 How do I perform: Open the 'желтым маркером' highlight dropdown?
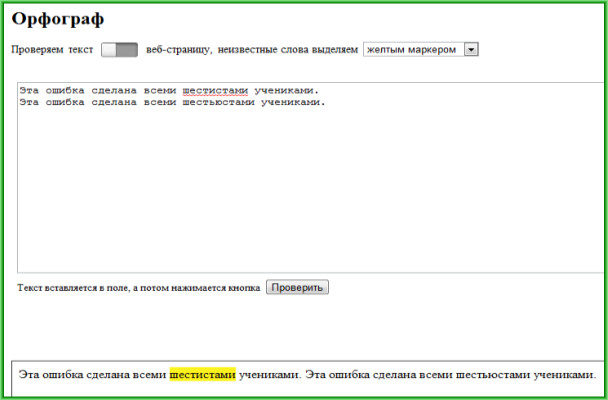[x=421, y=50]
